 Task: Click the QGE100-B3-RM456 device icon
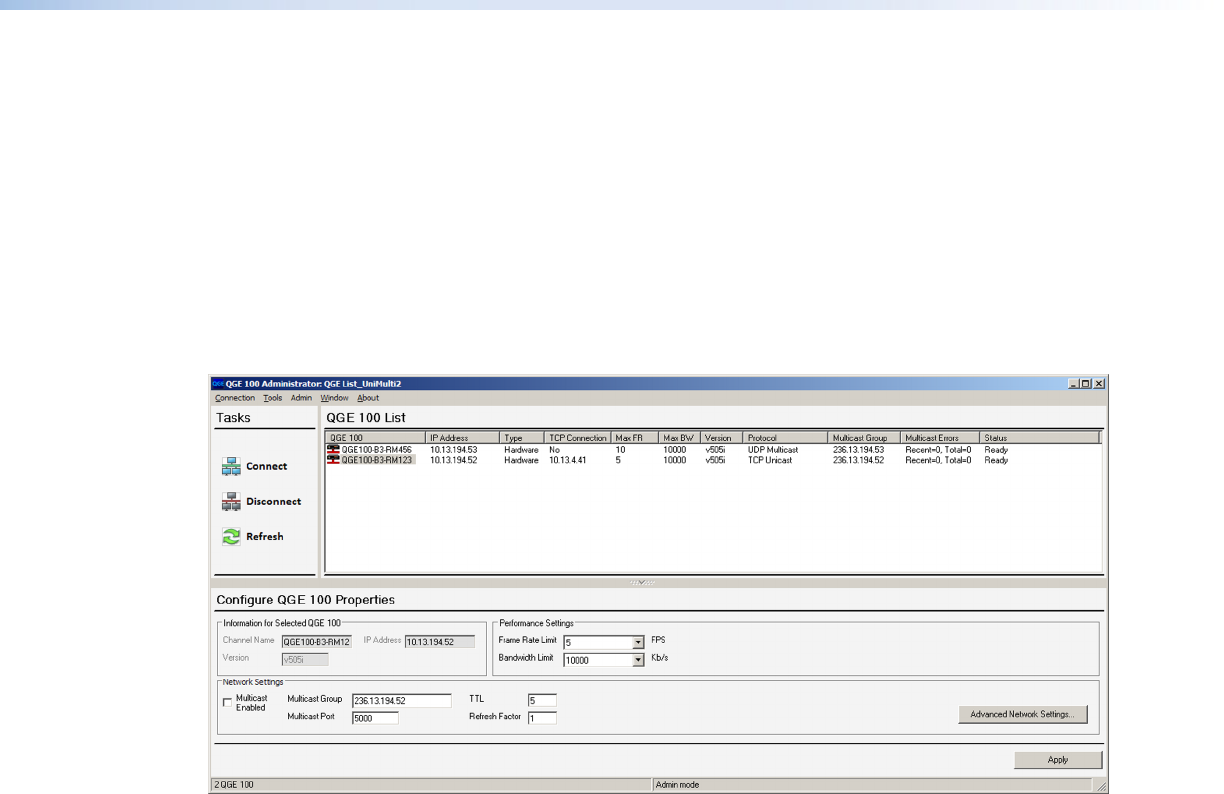tap(334, 450)
